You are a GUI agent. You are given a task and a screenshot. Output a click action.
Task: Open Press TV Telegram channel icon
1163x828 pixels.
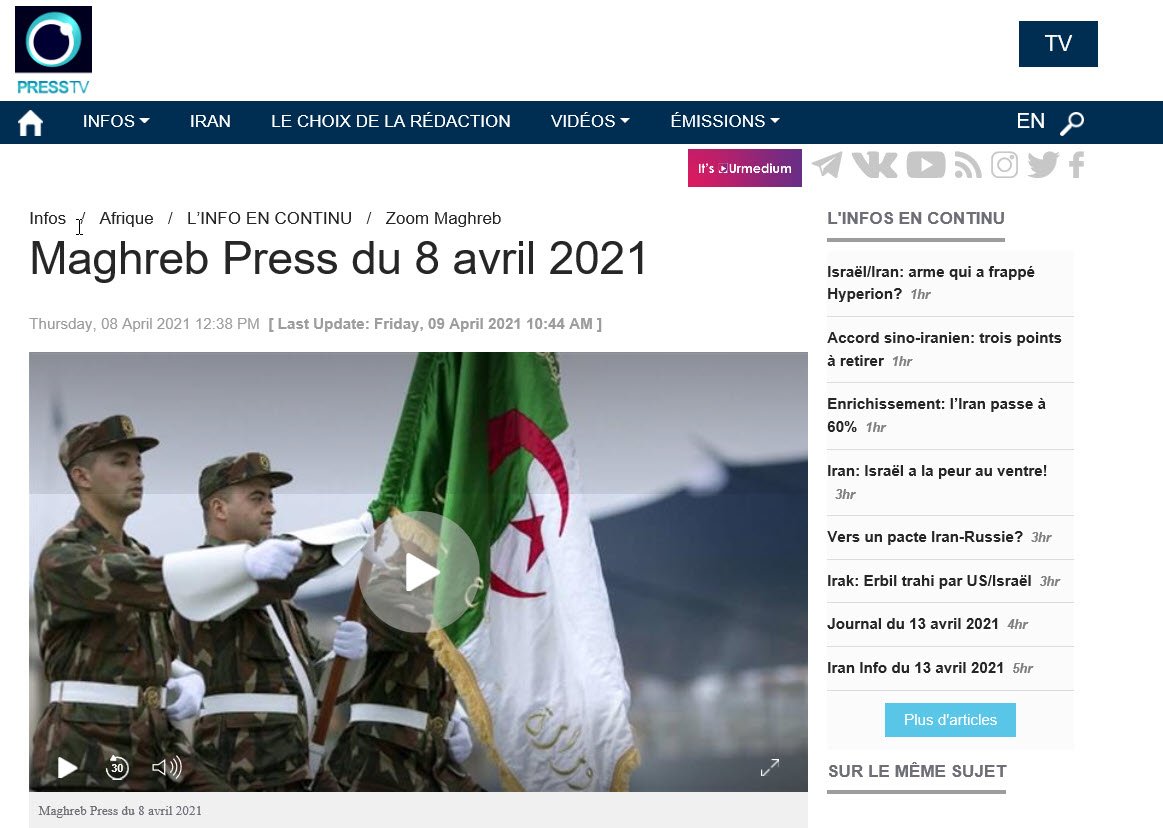coord(827,165)
